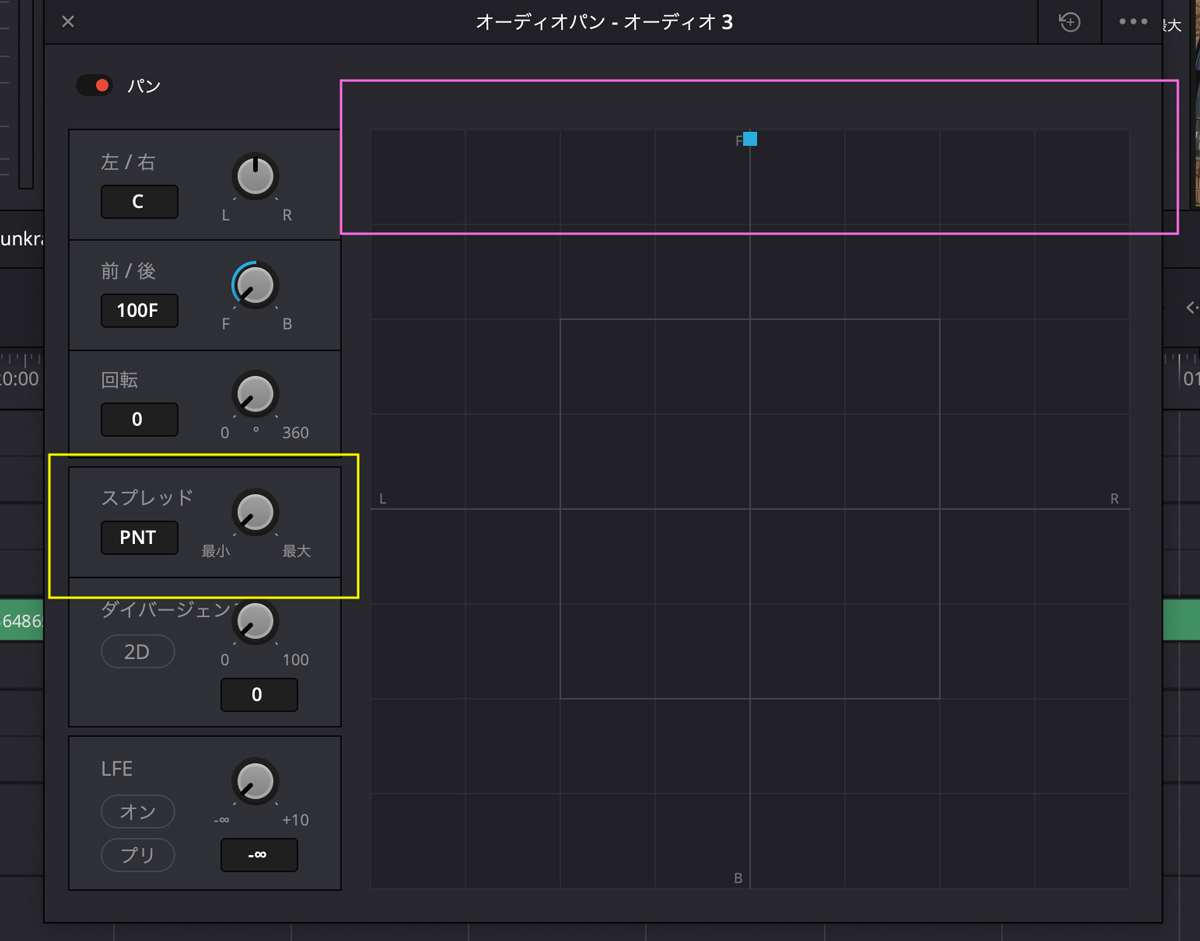1200x941 pixels.
Task: Click the 回転 rotation knob
Action: pyautogui.click(x=256, y=395)
